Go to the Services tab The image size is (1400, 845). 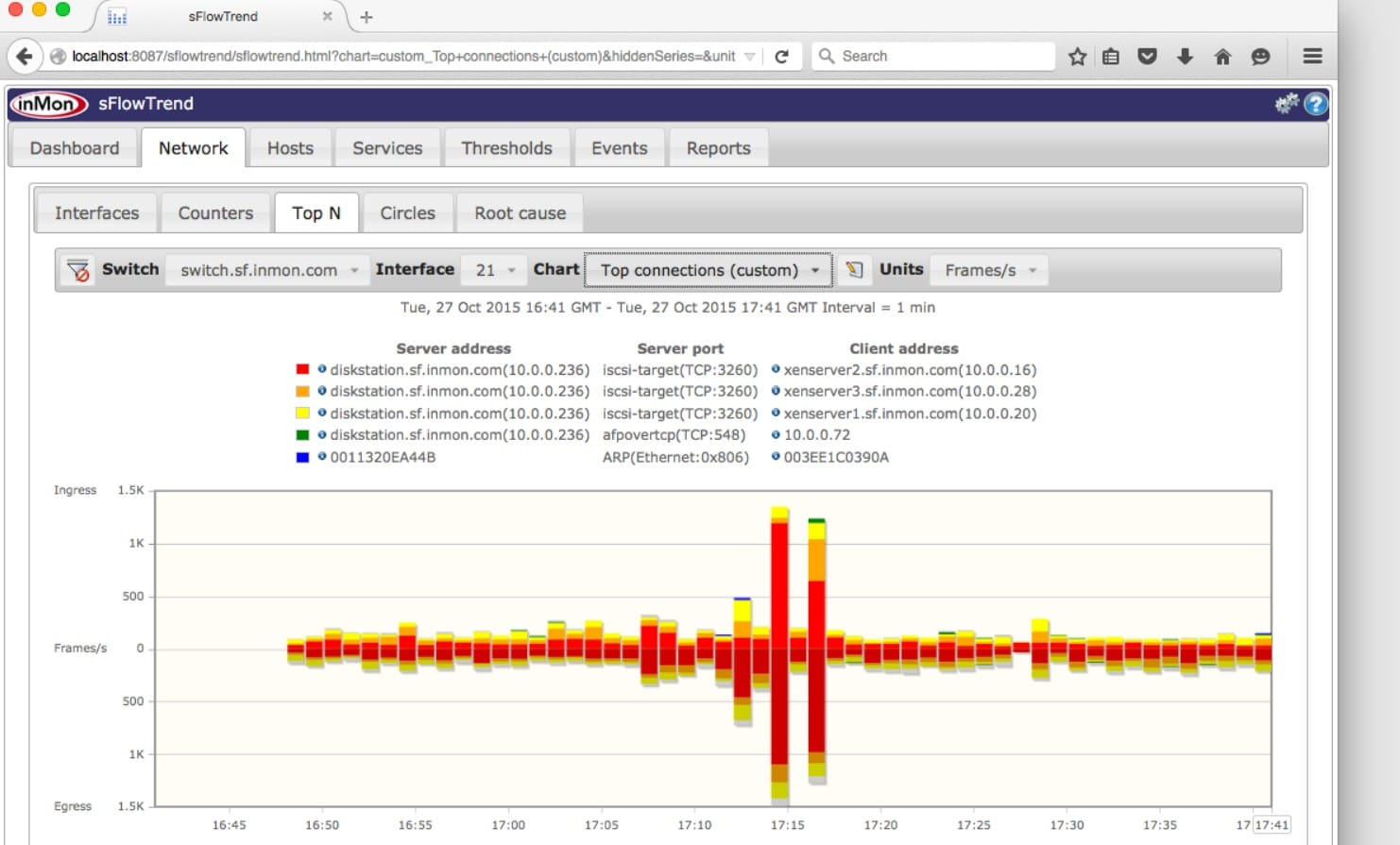(x=387, y=148)
